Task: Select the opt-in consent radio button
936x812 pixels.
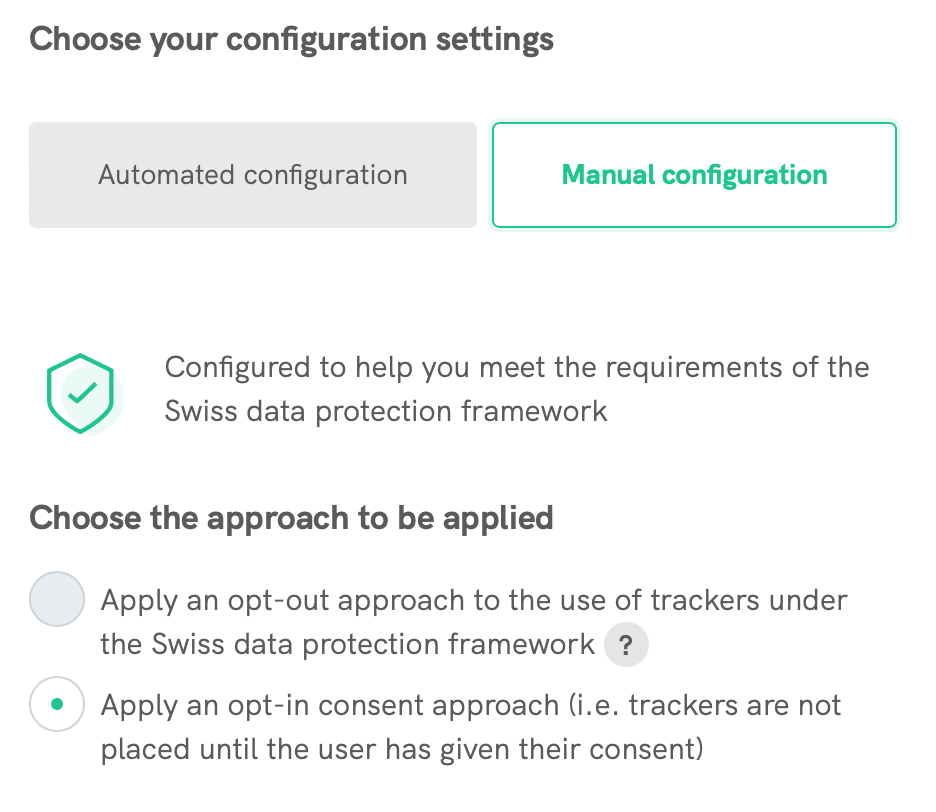Action: (57, 705)
